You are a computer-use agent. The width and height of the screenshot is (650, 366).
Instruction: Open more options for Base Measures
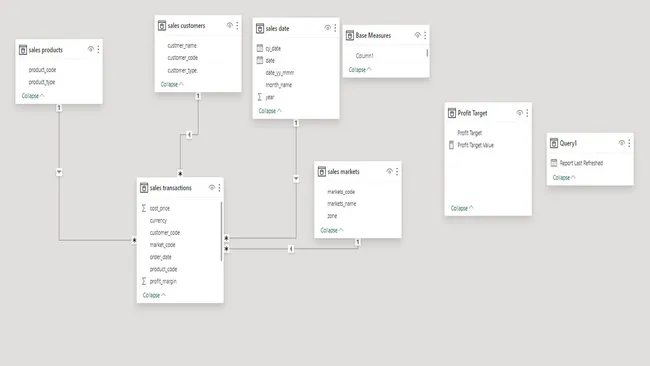425,36
